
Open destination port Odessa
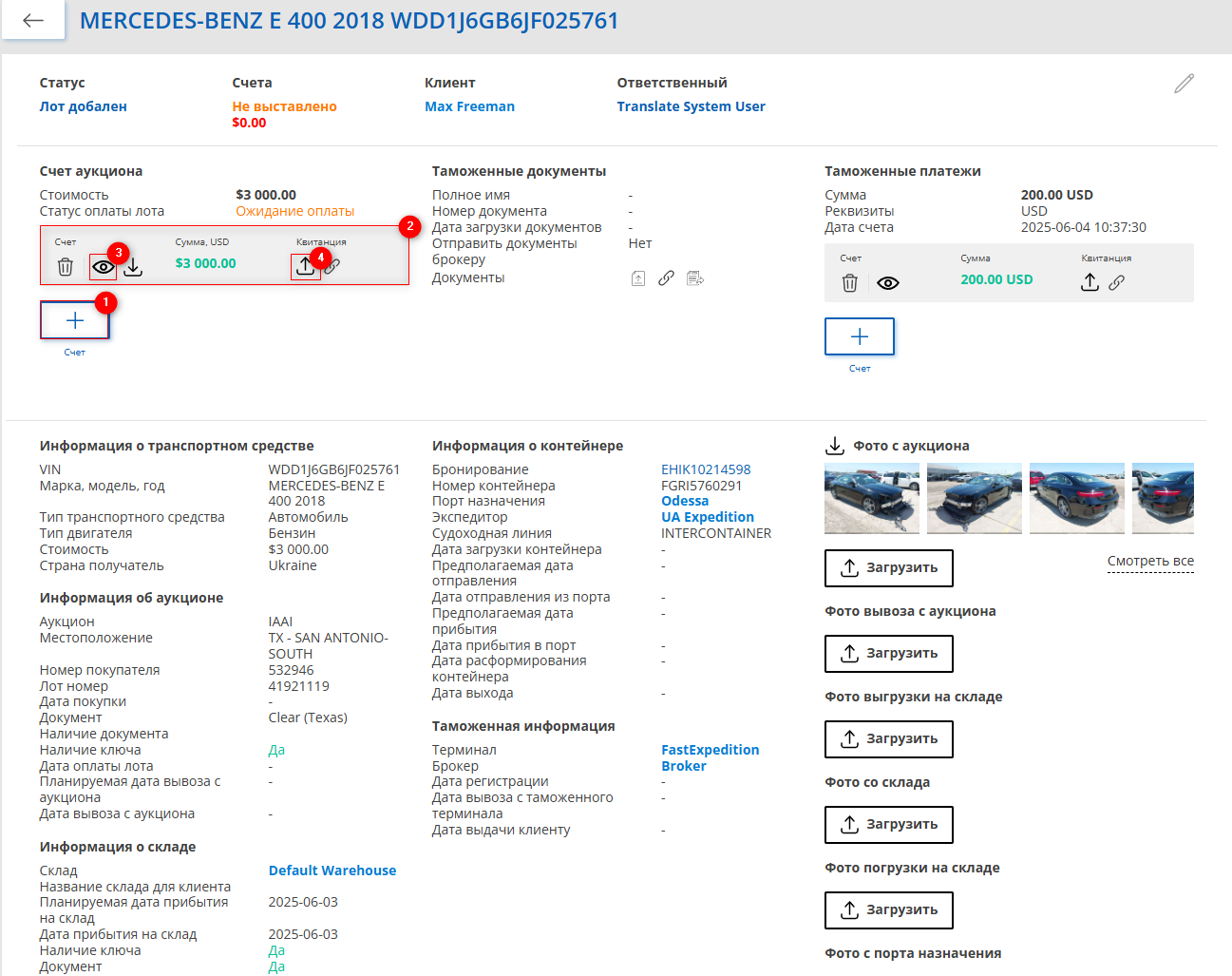685,501
